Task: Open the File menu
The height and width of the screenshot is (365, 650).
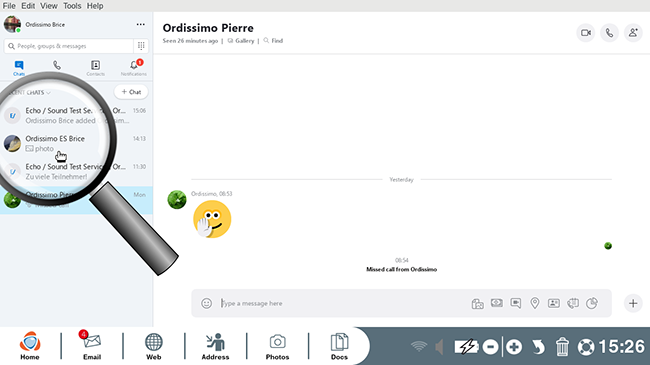Action: click(x=9, y=6)
